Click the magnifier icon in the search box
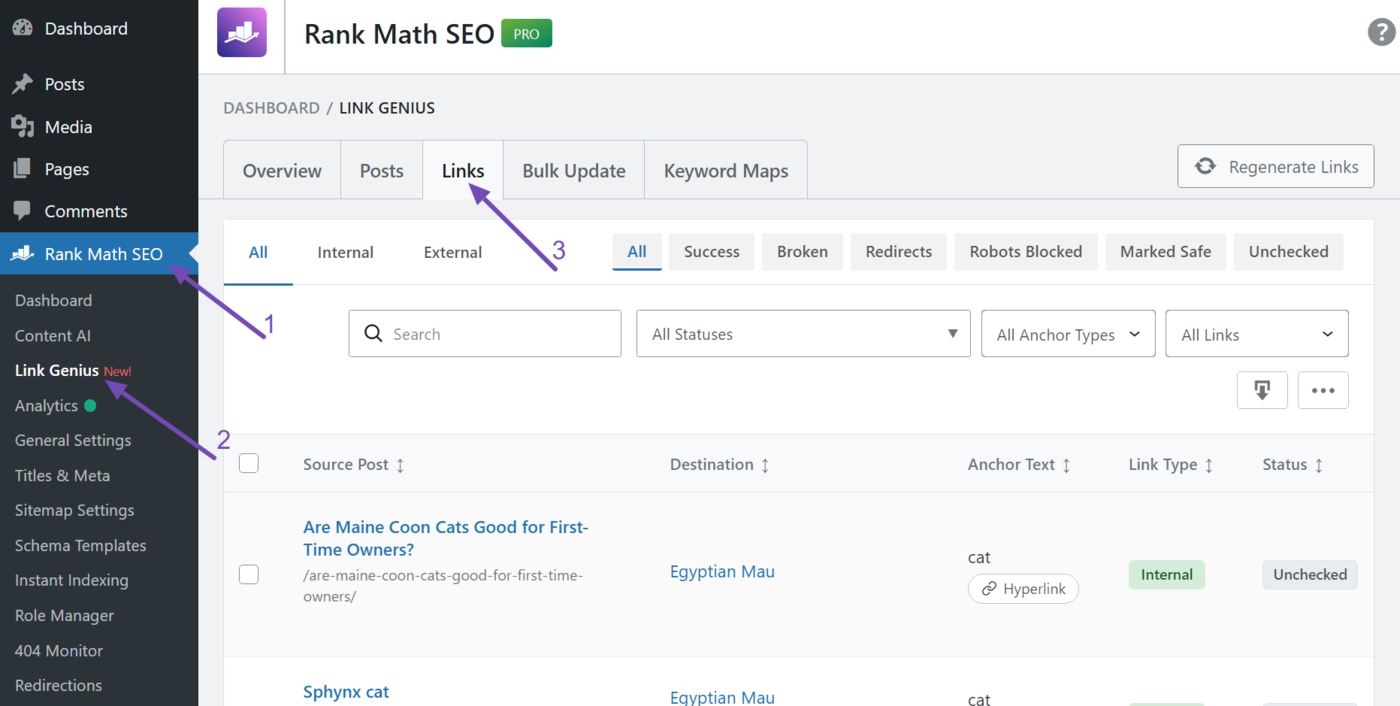The image size is (1400, 706). pos(373,333)
